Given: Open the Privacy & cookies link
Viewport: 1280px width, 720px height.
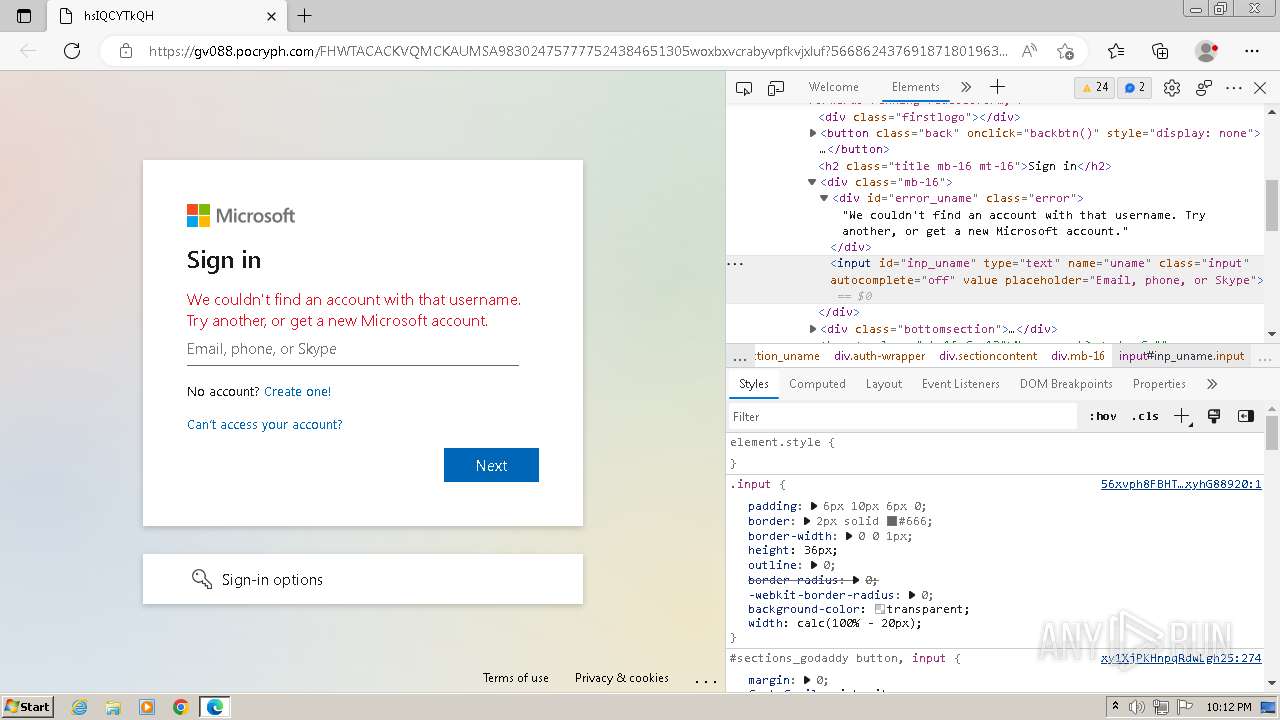Looking at the screenshot, I should pyautogui.click(x=622, y=678).
